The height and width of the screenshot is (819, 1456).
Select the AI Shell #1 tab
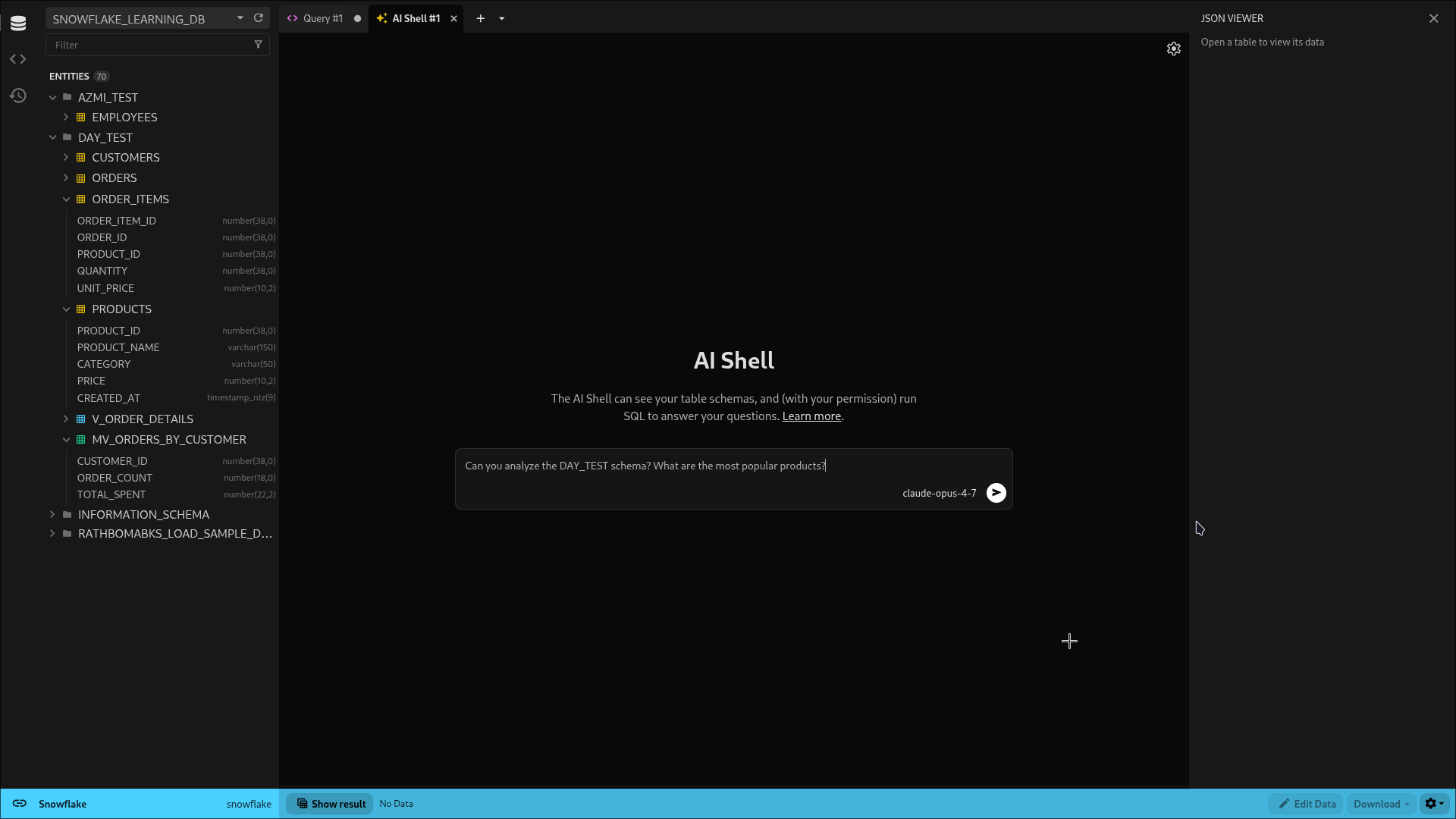(x=416, y=18)
